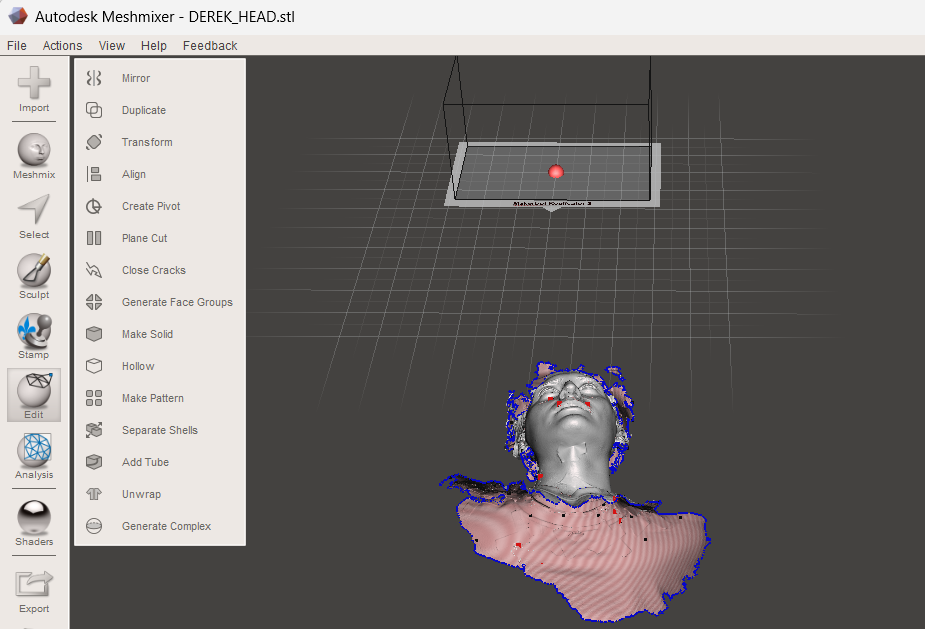Click the Close Cracks icon
This screenshot has height=629, width=925.
pos(94,270)
